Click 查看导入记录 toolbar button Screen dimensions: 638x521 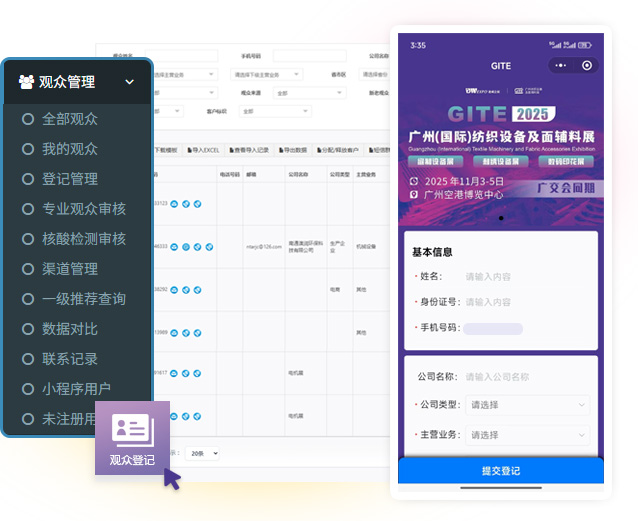click(247, 150)
